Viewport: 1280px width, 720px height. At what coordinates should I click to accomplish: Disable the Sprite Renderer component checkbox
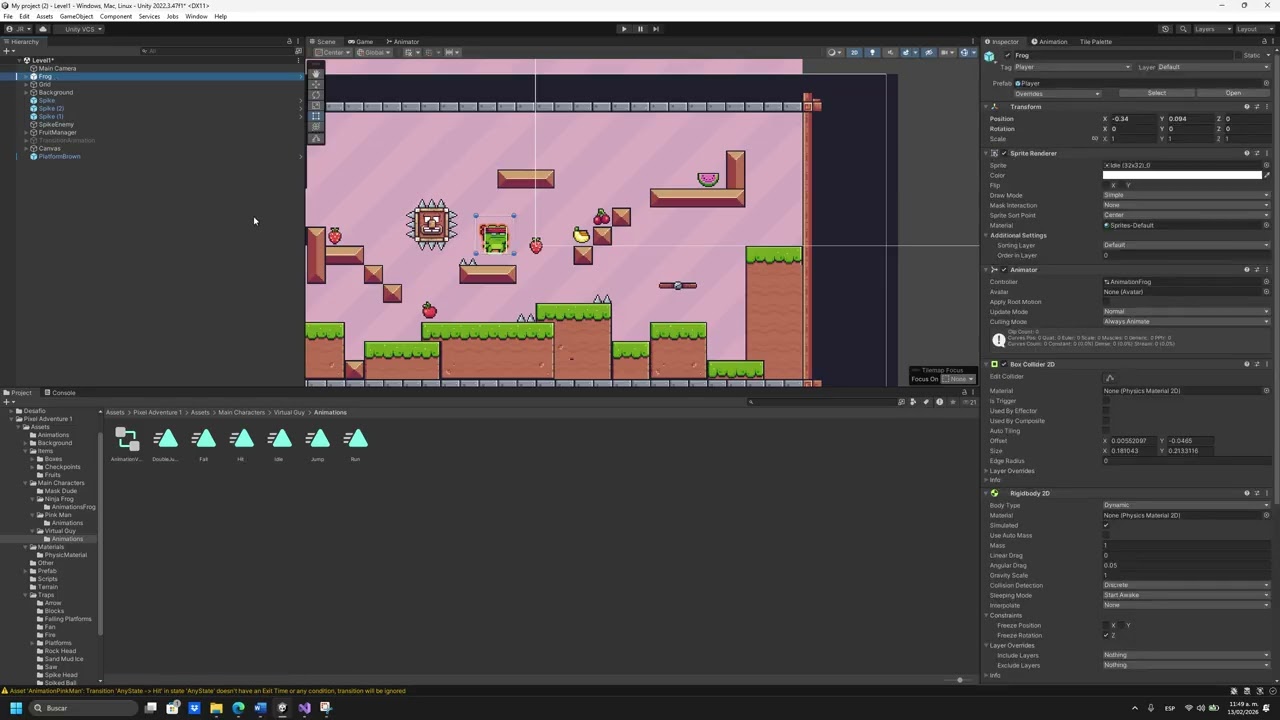1004,153
